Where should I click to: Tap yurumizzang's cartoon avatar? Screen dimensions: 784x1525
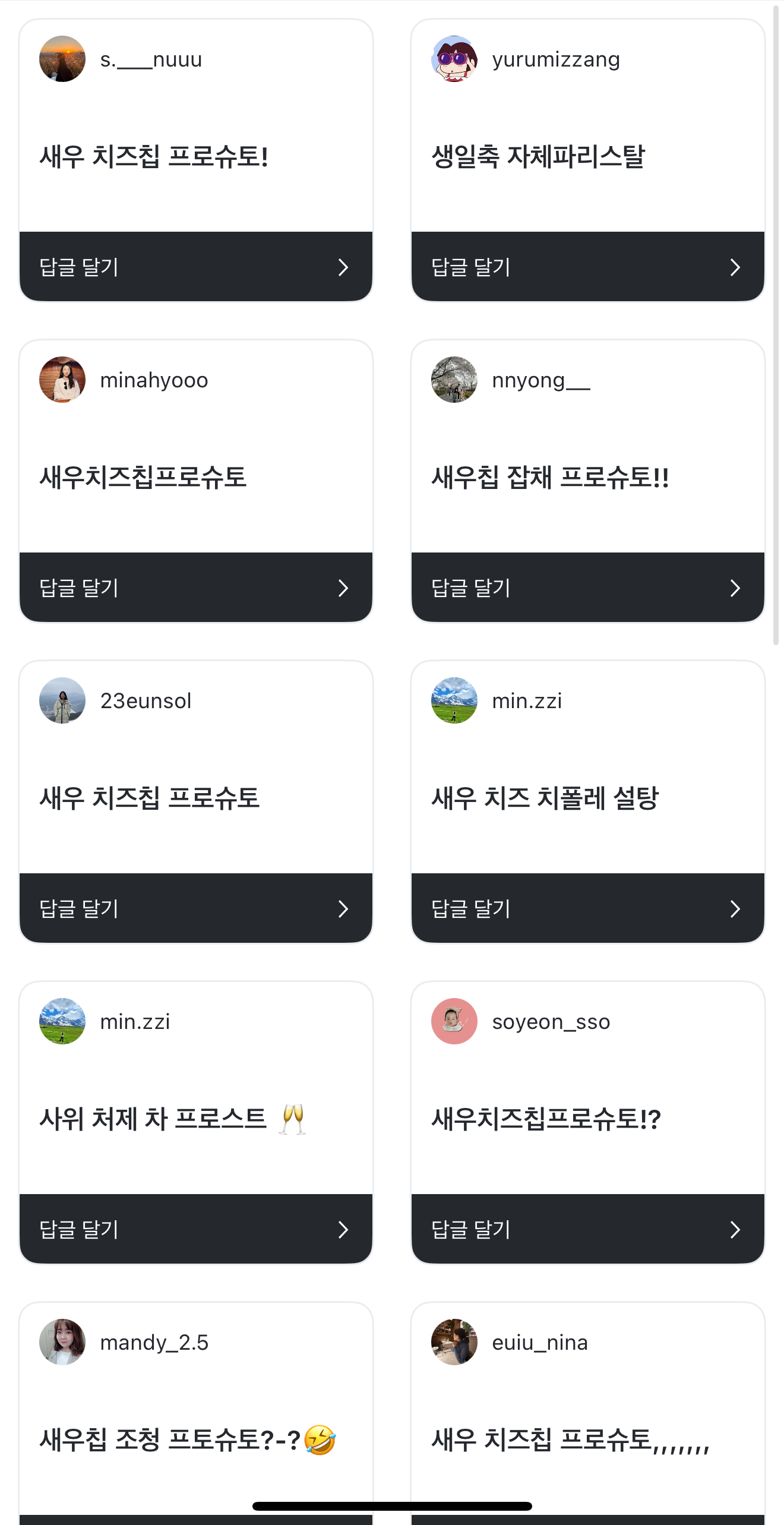coord(454,59)
